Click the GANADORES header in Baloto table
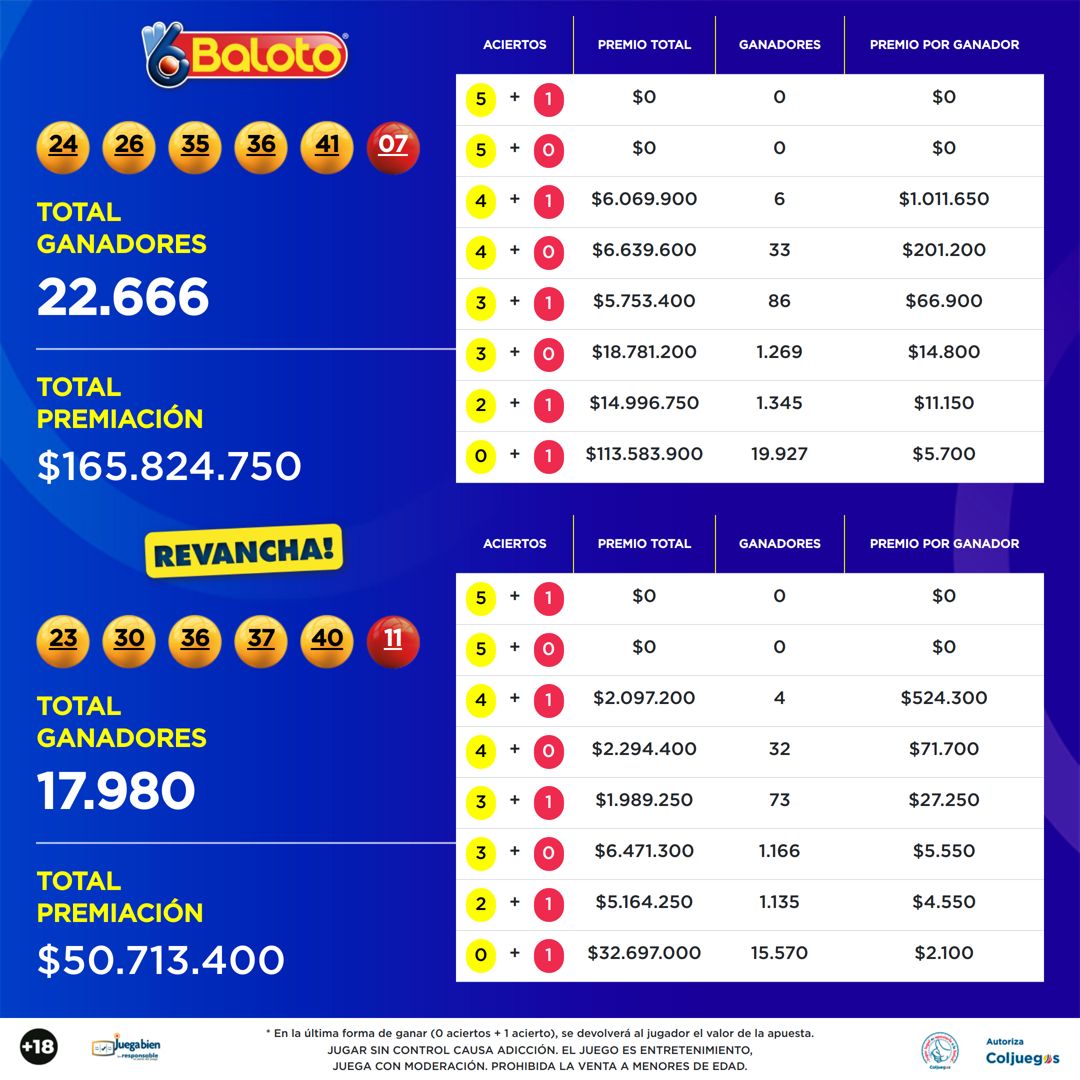 click(780, 45)
